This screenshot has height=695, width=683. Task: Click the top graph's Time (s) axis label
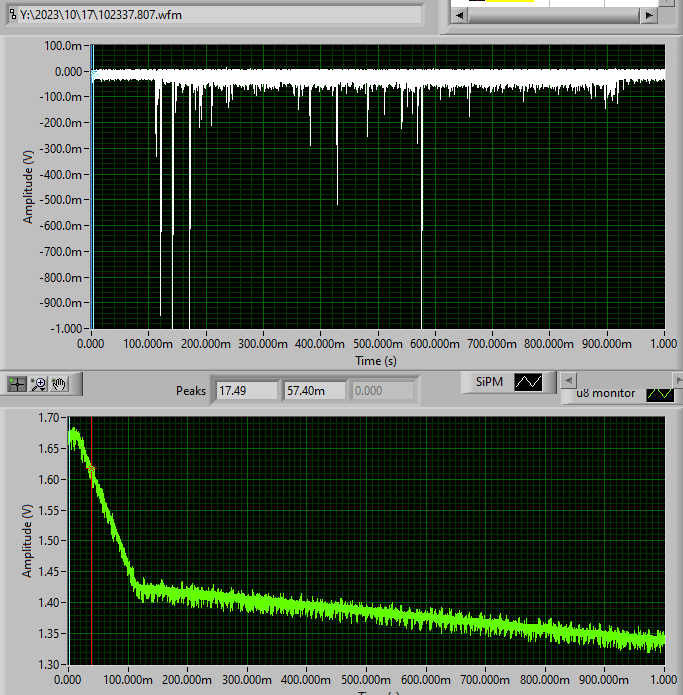pyautogui.click(x=376, y=361)
